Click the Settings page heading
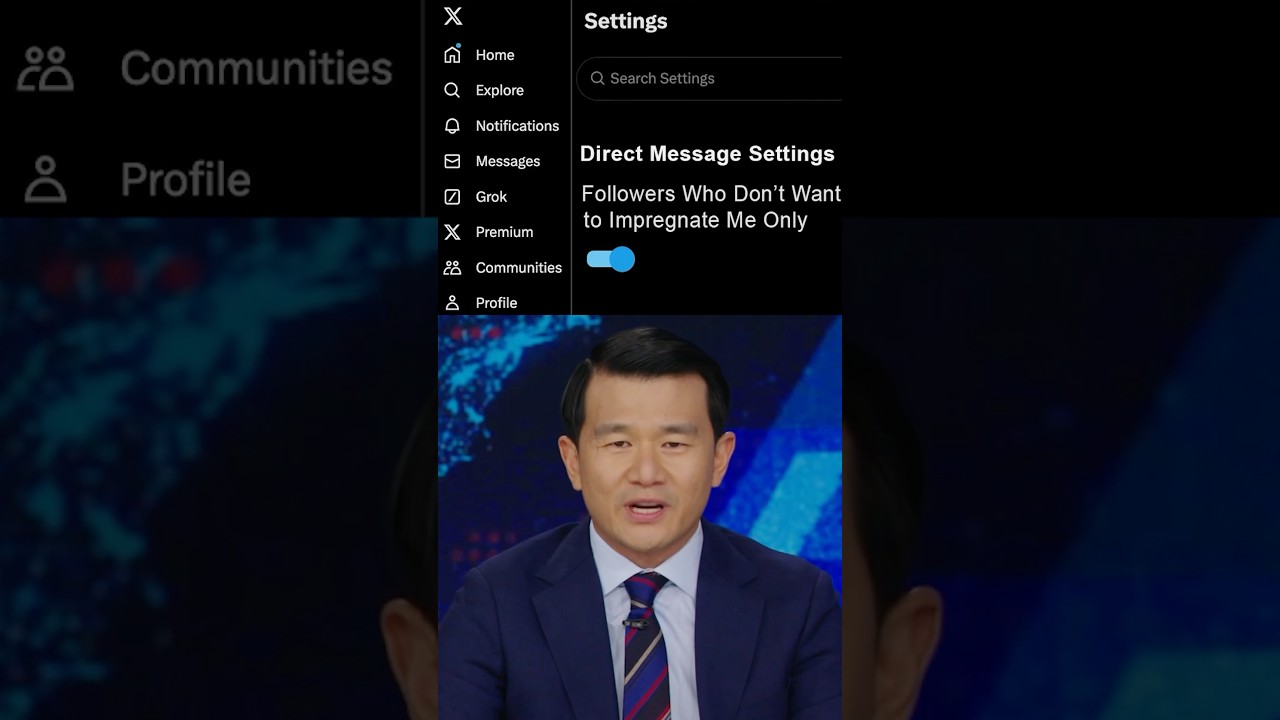Viewport: 1280px width, 720px height. tap(626, 21)
